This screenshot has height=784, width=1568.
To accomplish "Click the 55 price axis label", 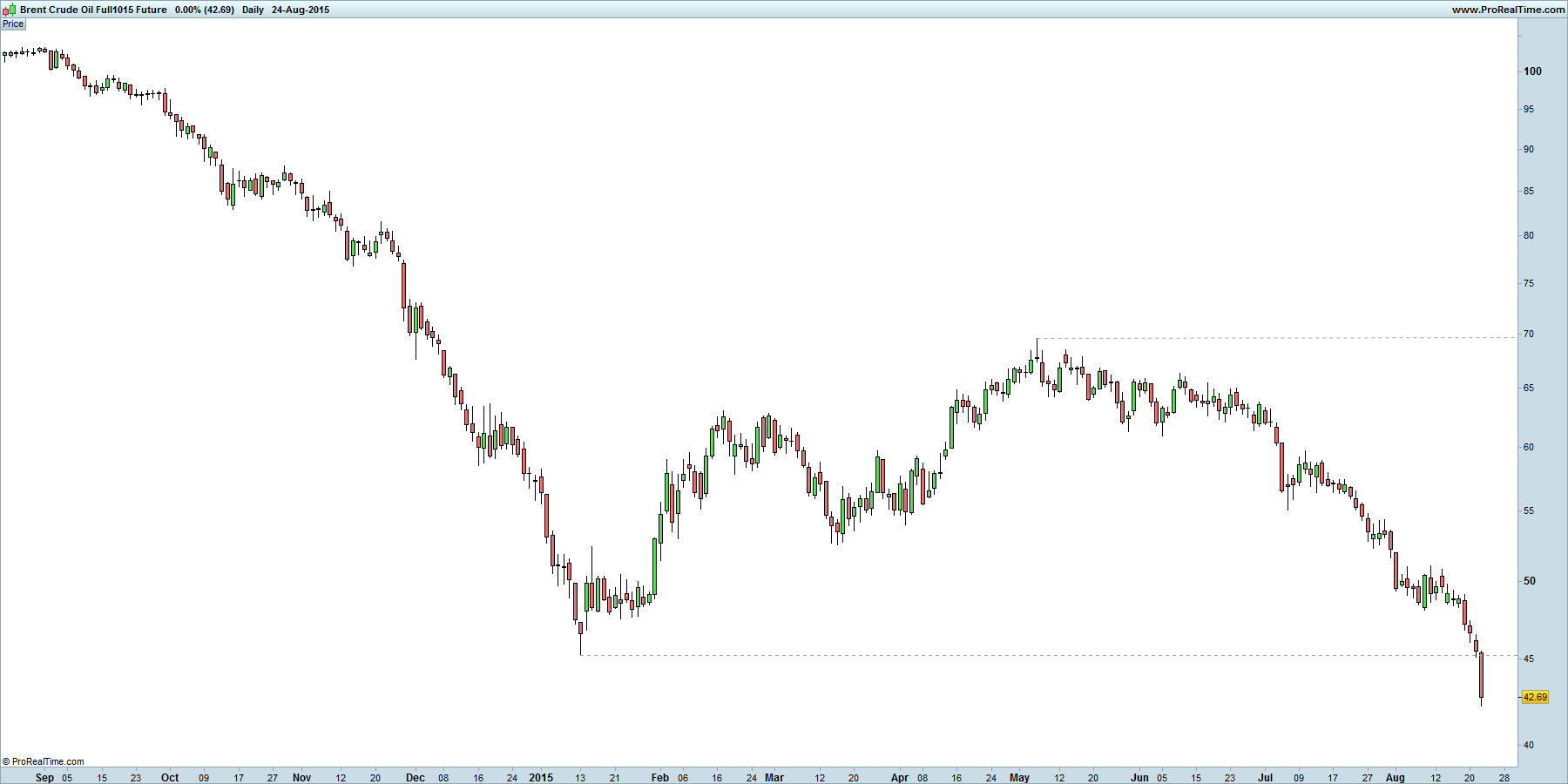I will [x=1529, y=511].
